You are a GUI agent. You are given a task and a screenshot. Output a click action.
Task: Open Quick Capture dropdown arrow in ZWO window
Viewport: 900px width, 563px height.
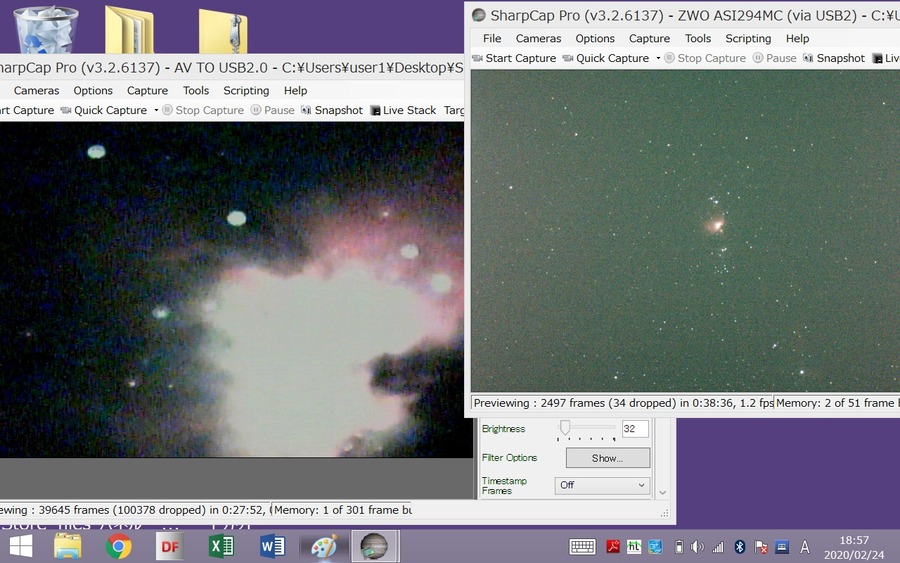[658, 58]
